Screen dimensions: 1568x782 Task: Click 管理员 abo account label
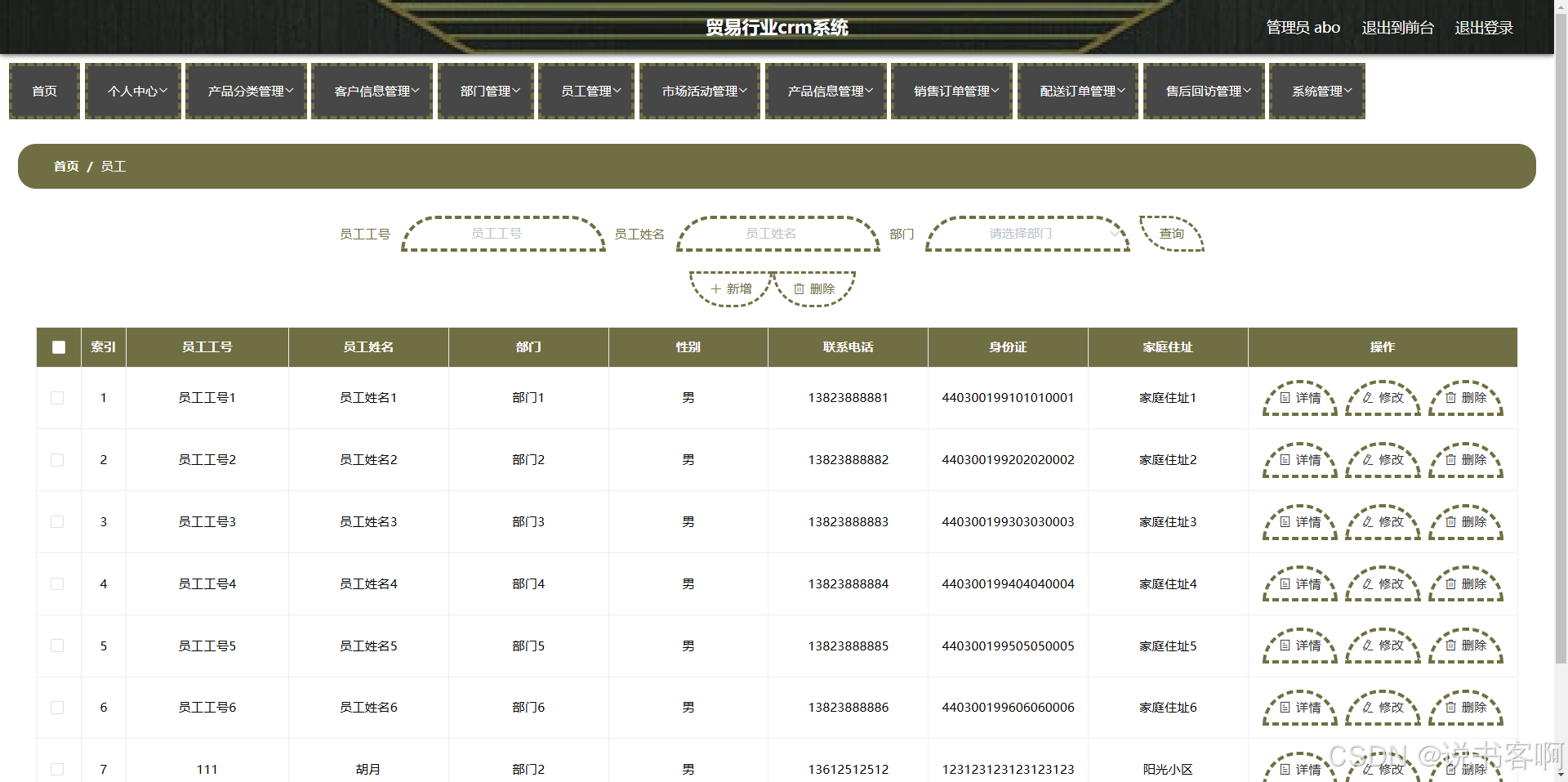[x=1303, y=28]
